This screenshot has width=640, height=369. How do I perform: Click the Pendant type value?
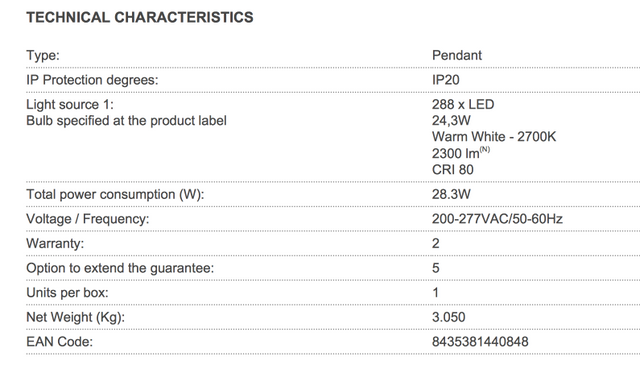pyautogui.click(x=457, y=55)
